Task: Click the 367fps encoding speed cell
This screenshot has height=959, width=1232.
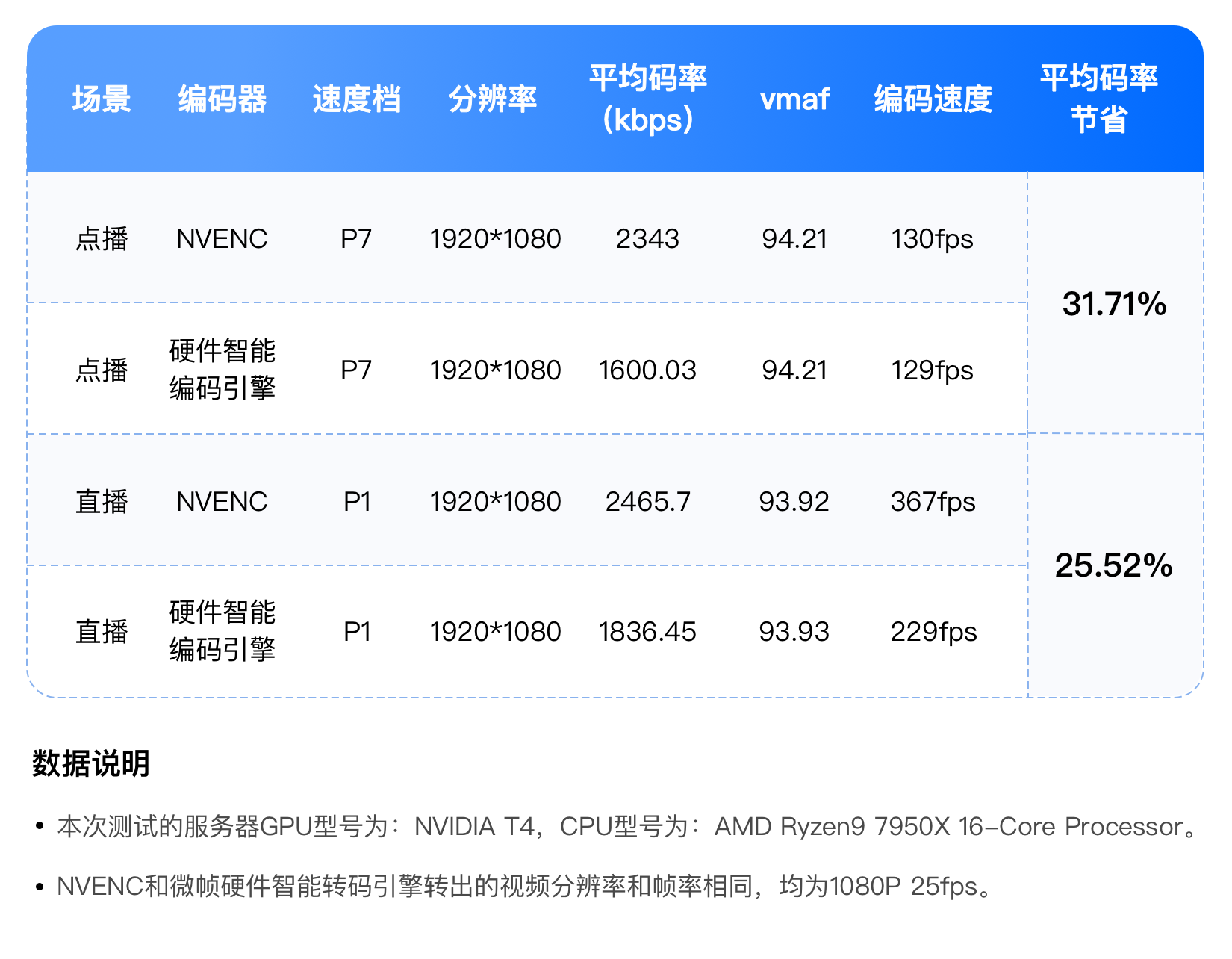Action: pos(933,502)
